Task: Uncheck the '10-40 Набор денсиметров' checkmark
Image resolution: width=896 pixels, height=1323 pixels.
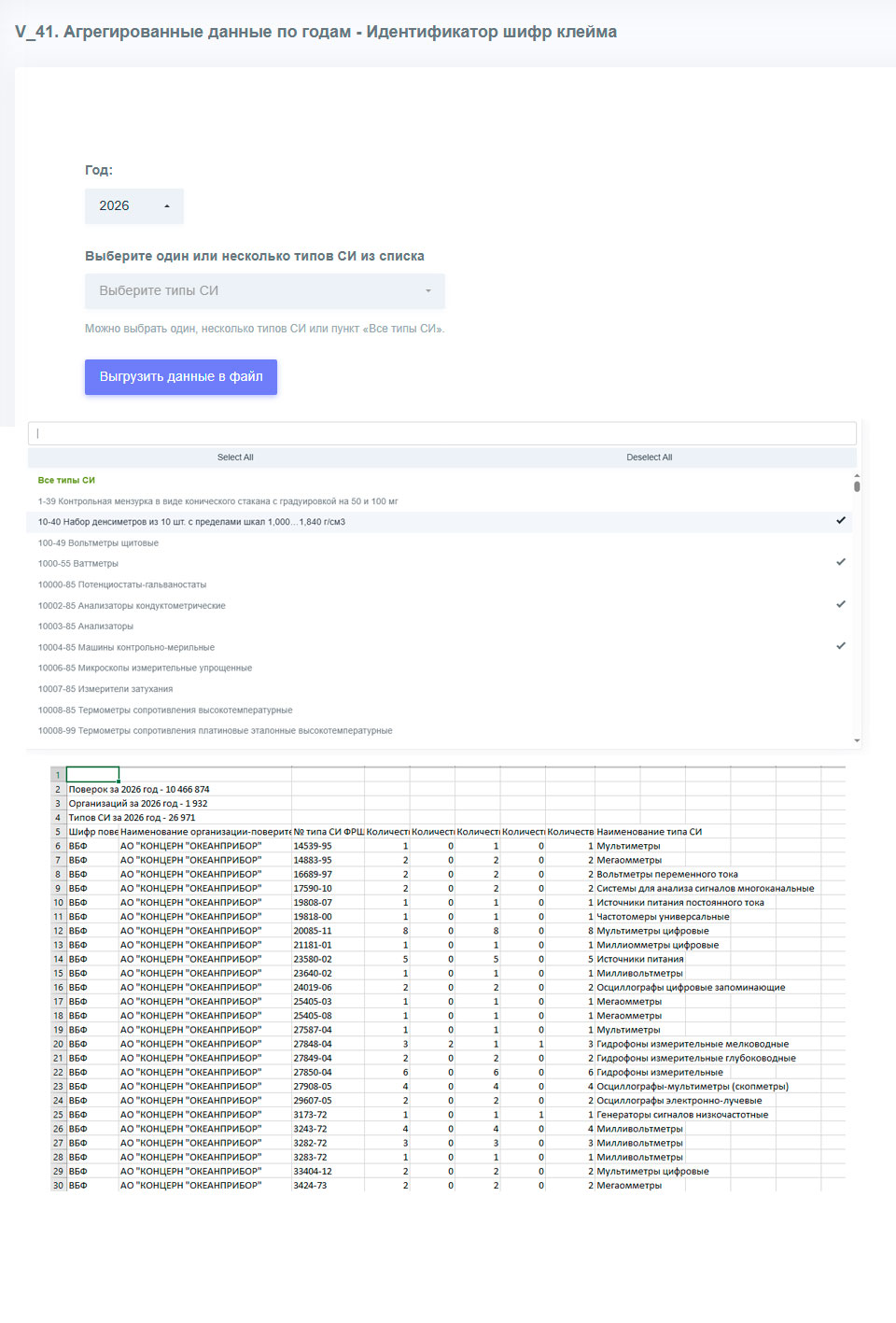Action: click(840, 521)
